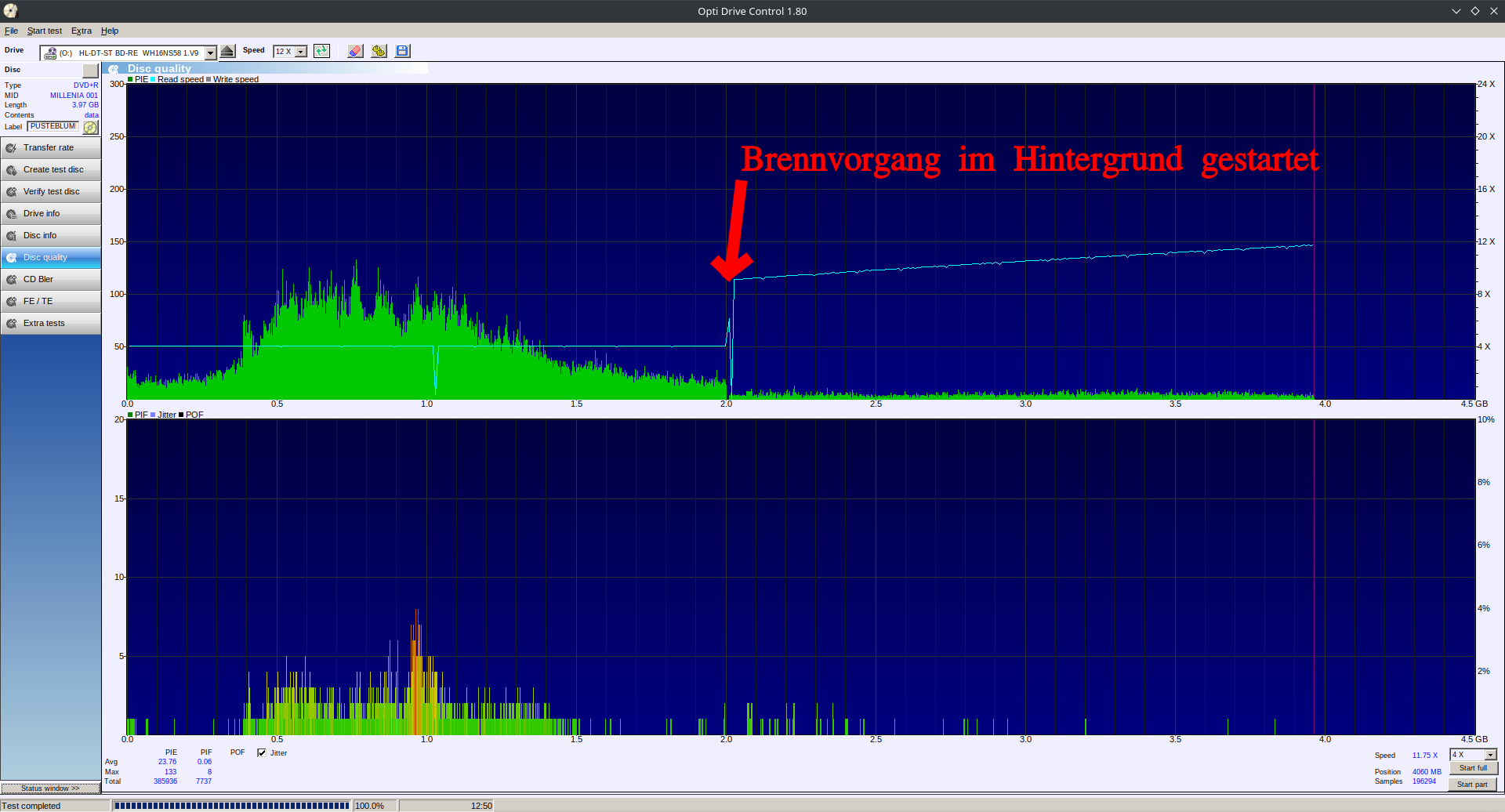
Task: Open the CD Bler test
Action: (50, 279)
